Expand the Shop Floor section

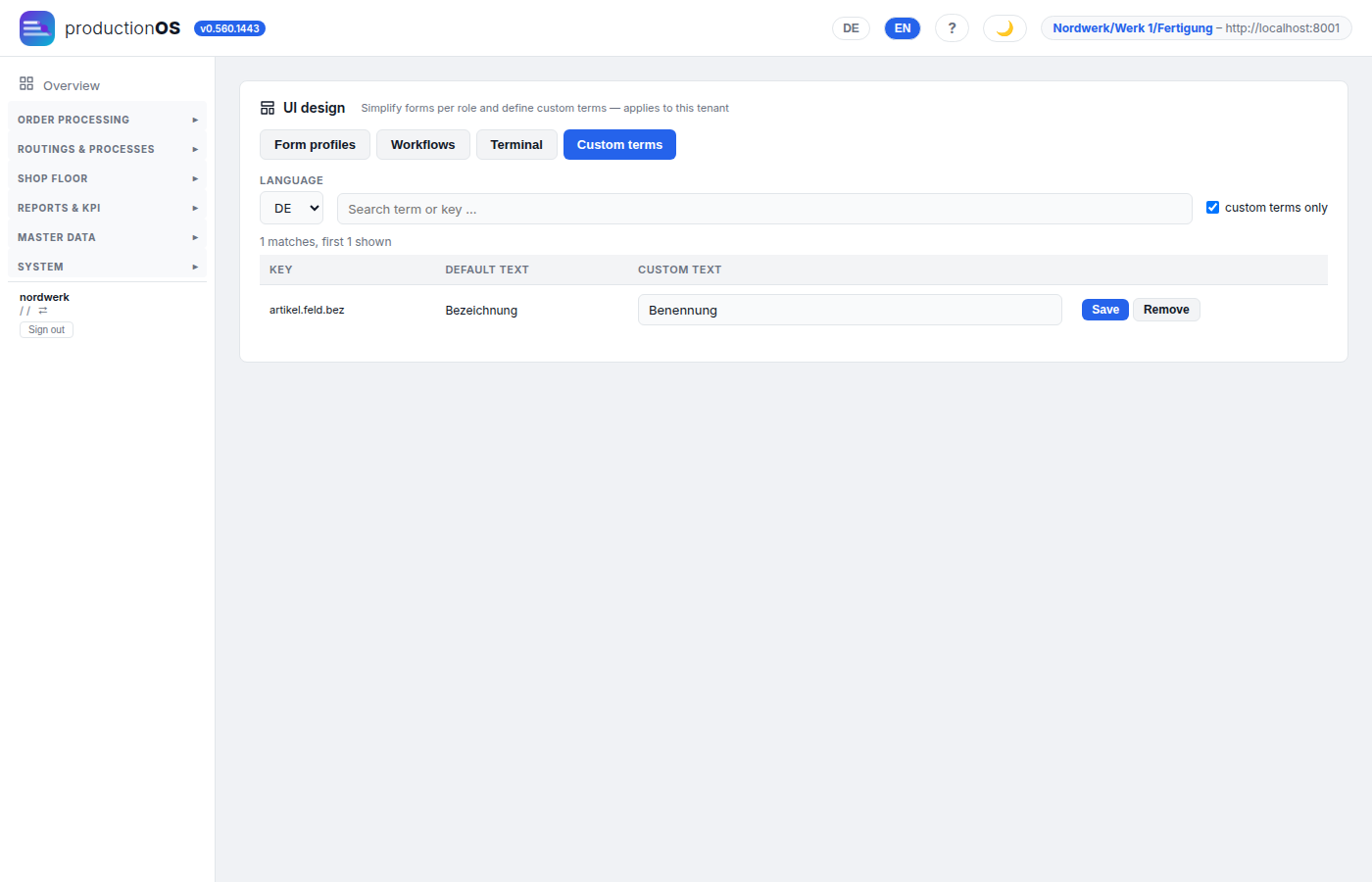pos(107,178)
